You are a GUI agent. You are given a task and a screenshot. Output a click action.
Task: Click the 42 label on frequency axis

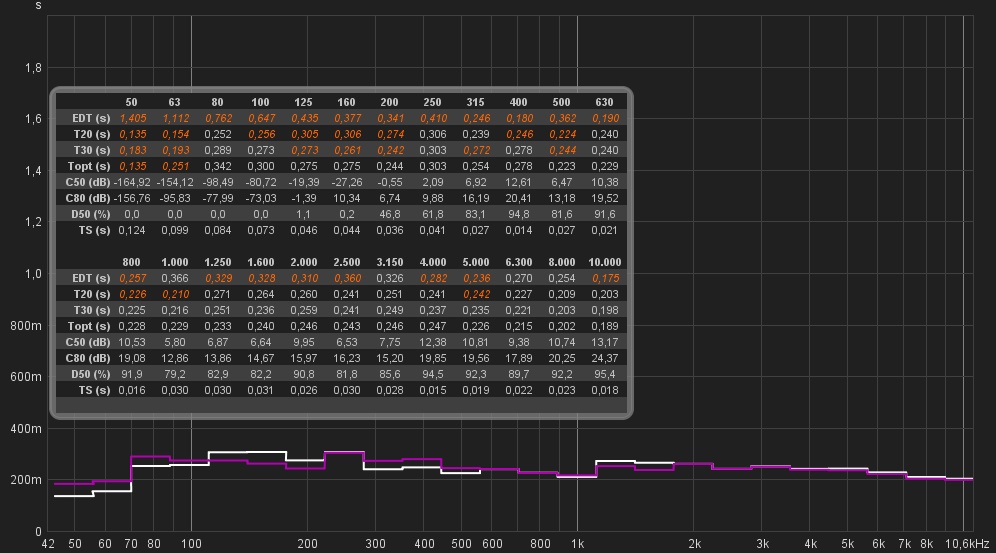pyautogui.click(x=48, y=543)
